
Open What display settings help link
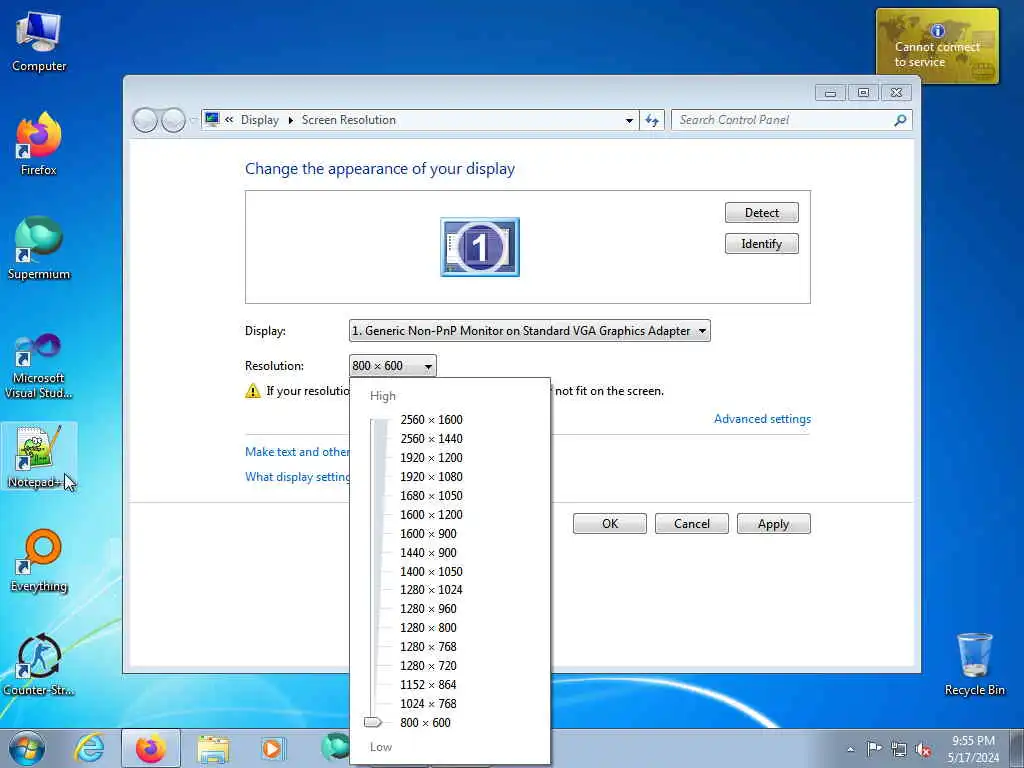click(297, 477)
